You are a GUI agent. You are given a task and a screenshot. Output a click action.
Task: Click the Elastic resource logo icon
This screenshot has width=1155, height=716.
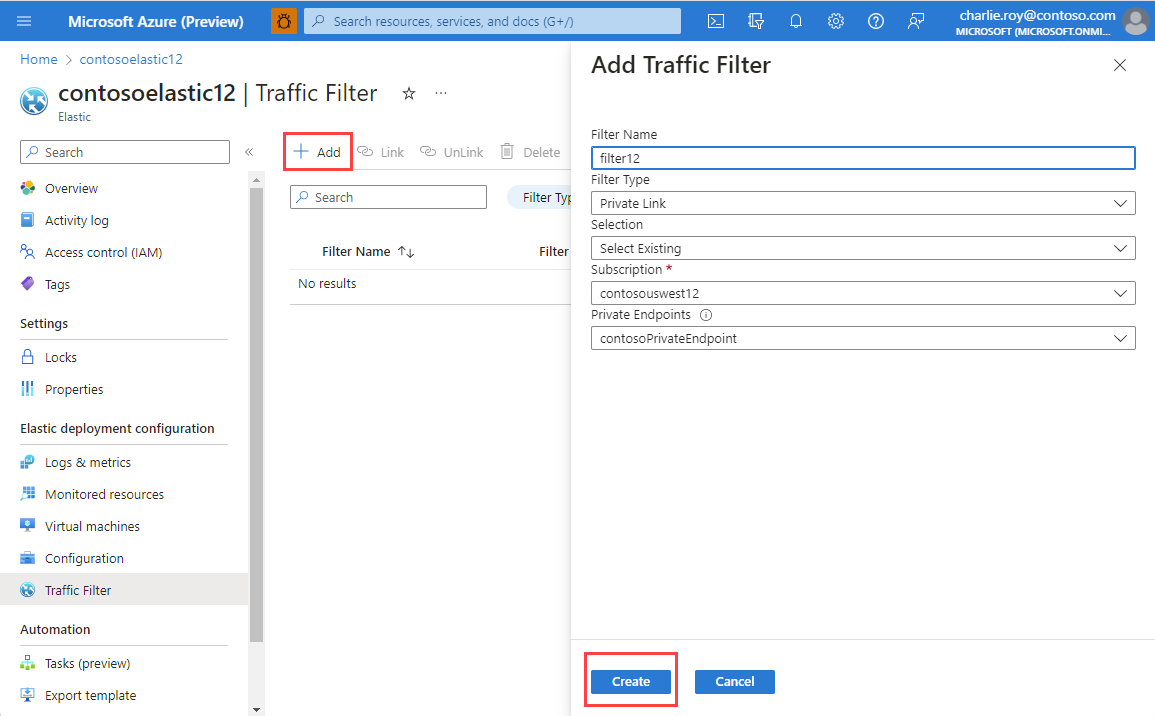pyautogui.click(x=34, y=102)
